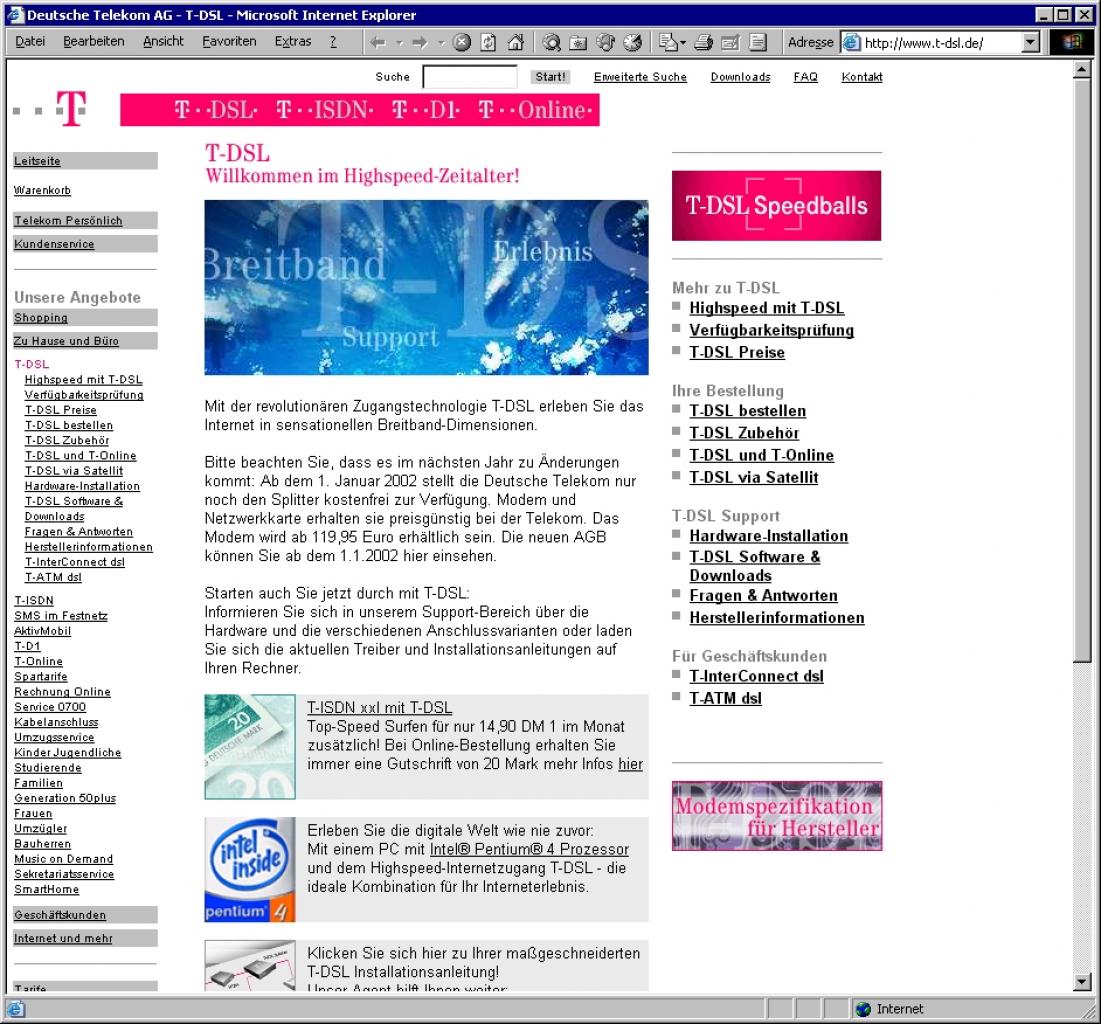Screen dimensions: 1101x1024
Task: Click the Internet zone globe in the status bar
Action: pos(864,1009)
